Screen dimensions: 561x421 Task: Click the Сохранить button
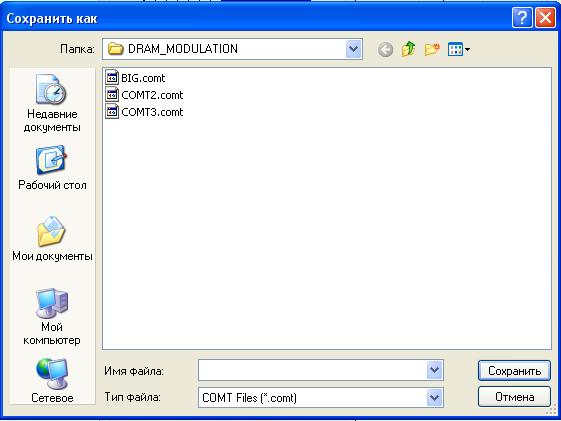coord(514,371)
